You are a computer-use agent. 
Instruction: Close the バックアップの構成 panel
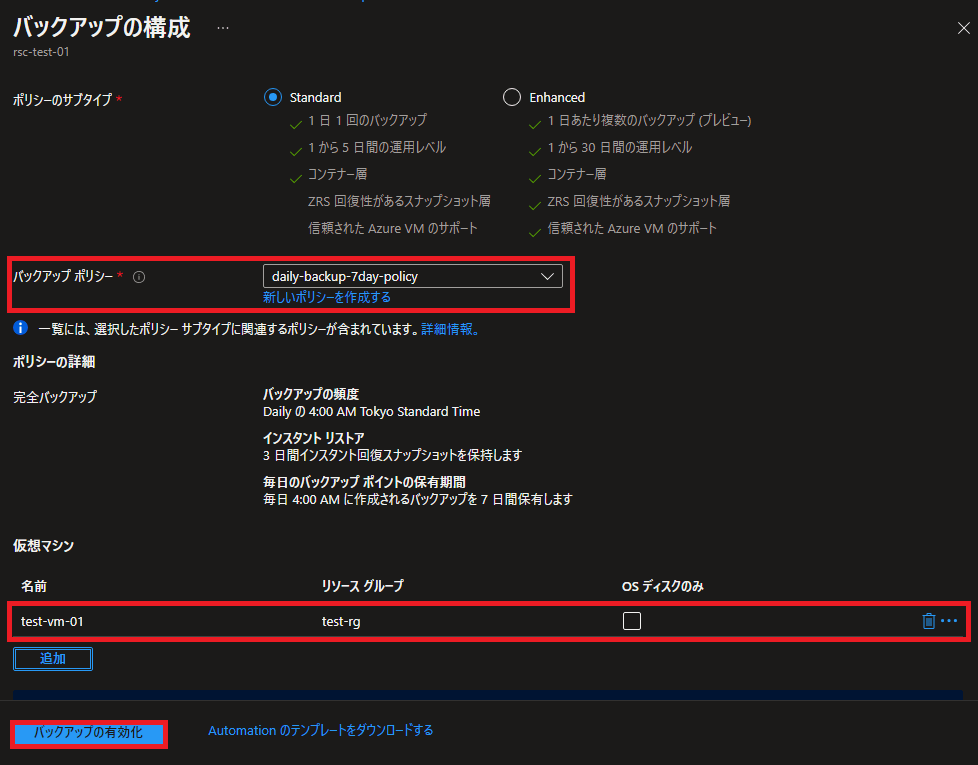[x=963, y=29]
